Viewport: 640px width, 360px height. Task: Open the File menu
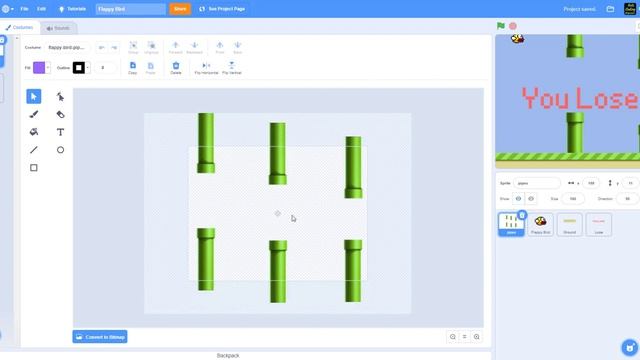click(24, 9)
